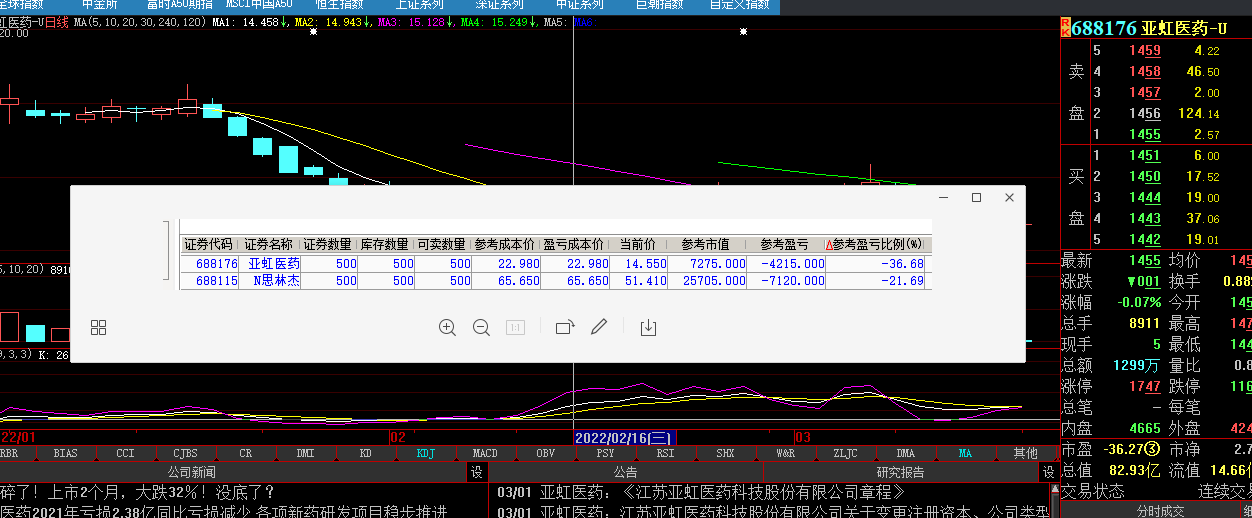
Task: Select the KDJ indicator tab
Action: point(425,453)
